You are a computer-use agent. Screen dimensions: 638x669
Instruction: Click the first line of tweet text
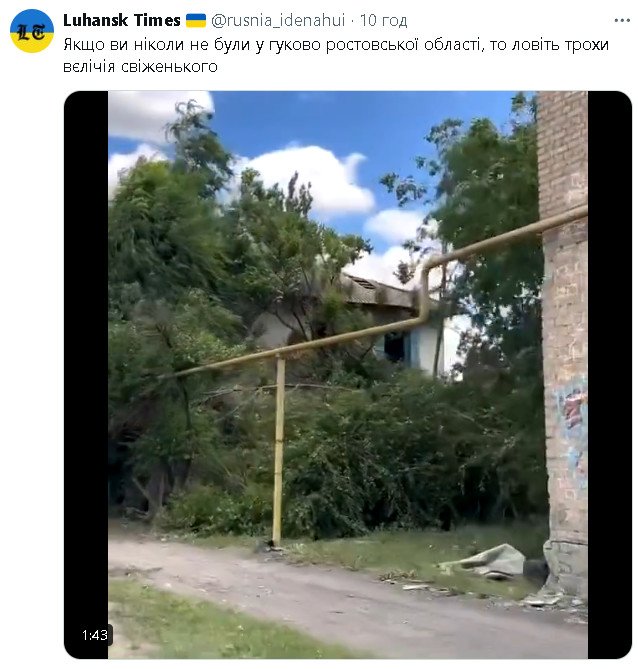pos(336,44)
